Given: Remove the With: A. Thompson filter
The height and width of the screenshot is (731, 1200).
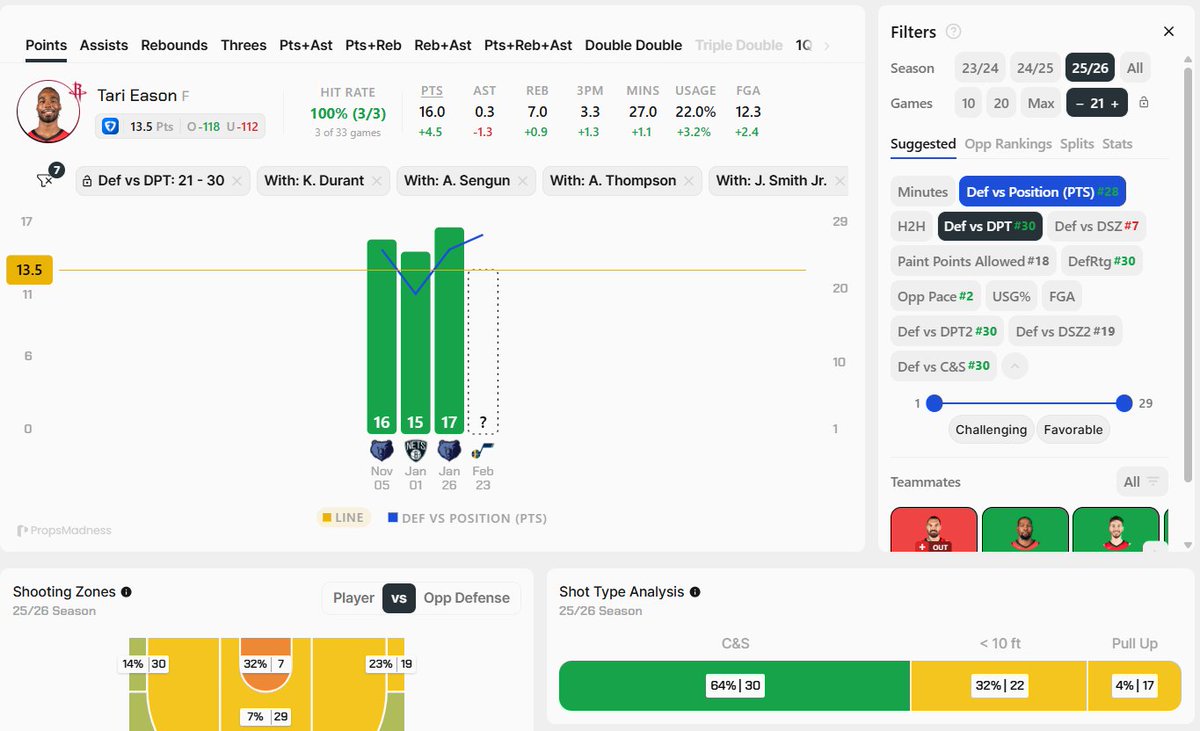Looking at the screenshot, I should coord(689,181).
